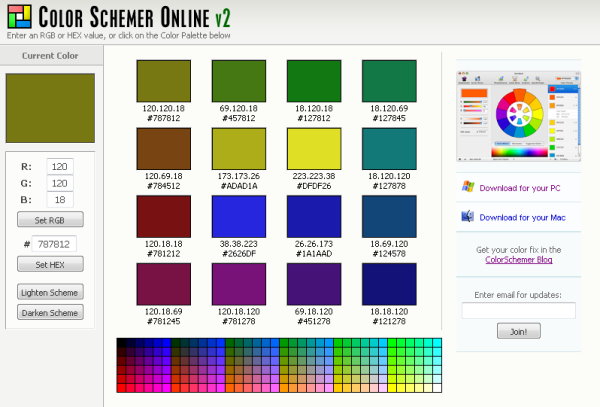
Task: Select the large Current Color swatch
Action: coord(50,108)
